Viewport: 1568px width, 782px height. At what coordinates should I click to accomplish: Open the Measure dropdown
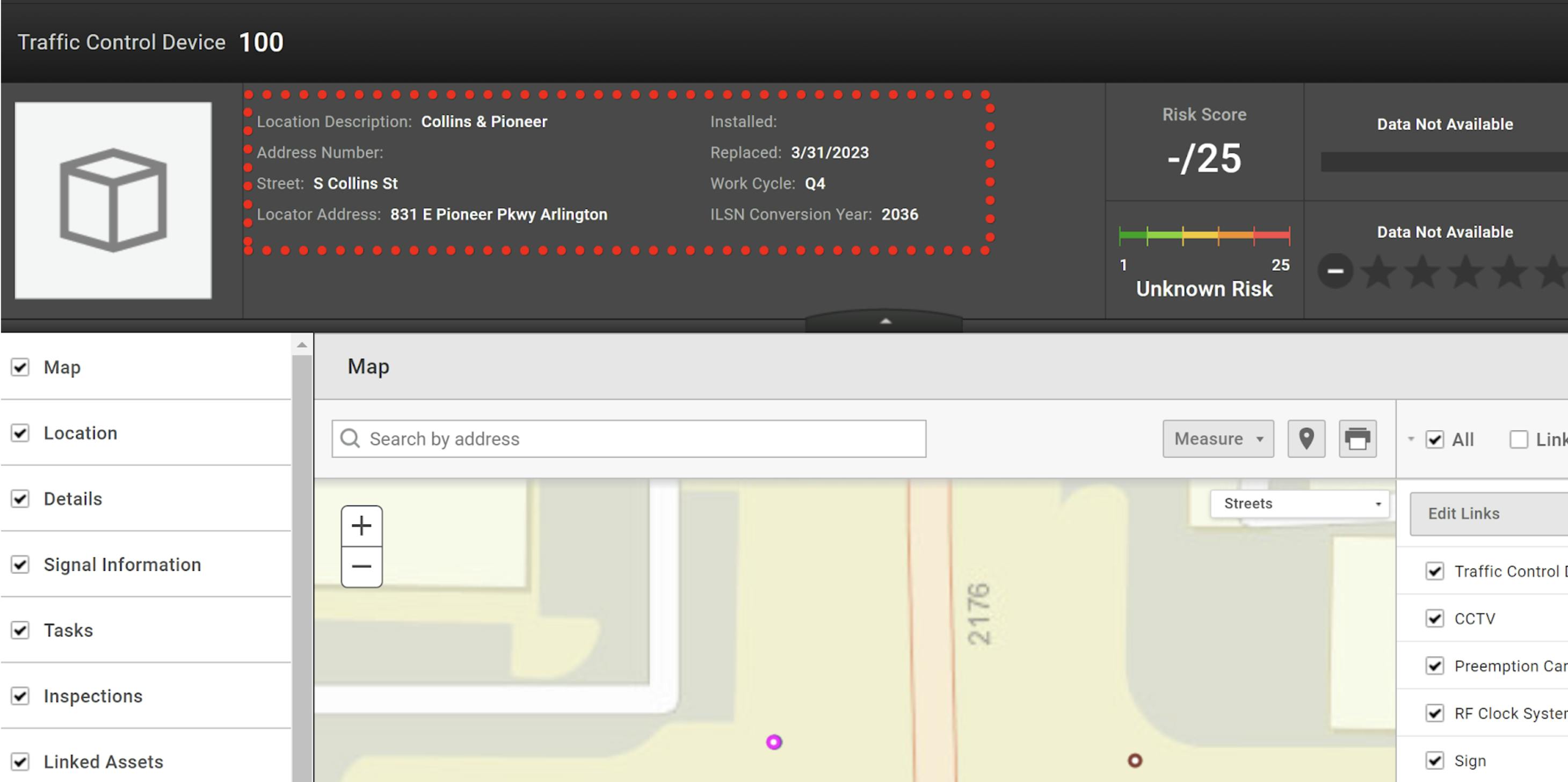tap(1217, 438)
